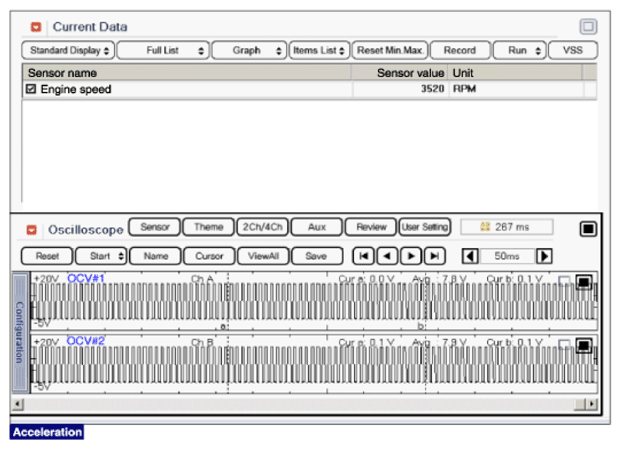Screen dimensions: 621x450
Task: Maximize the Current Data panel
Action: pyautogui.click(x=588, y=27)
